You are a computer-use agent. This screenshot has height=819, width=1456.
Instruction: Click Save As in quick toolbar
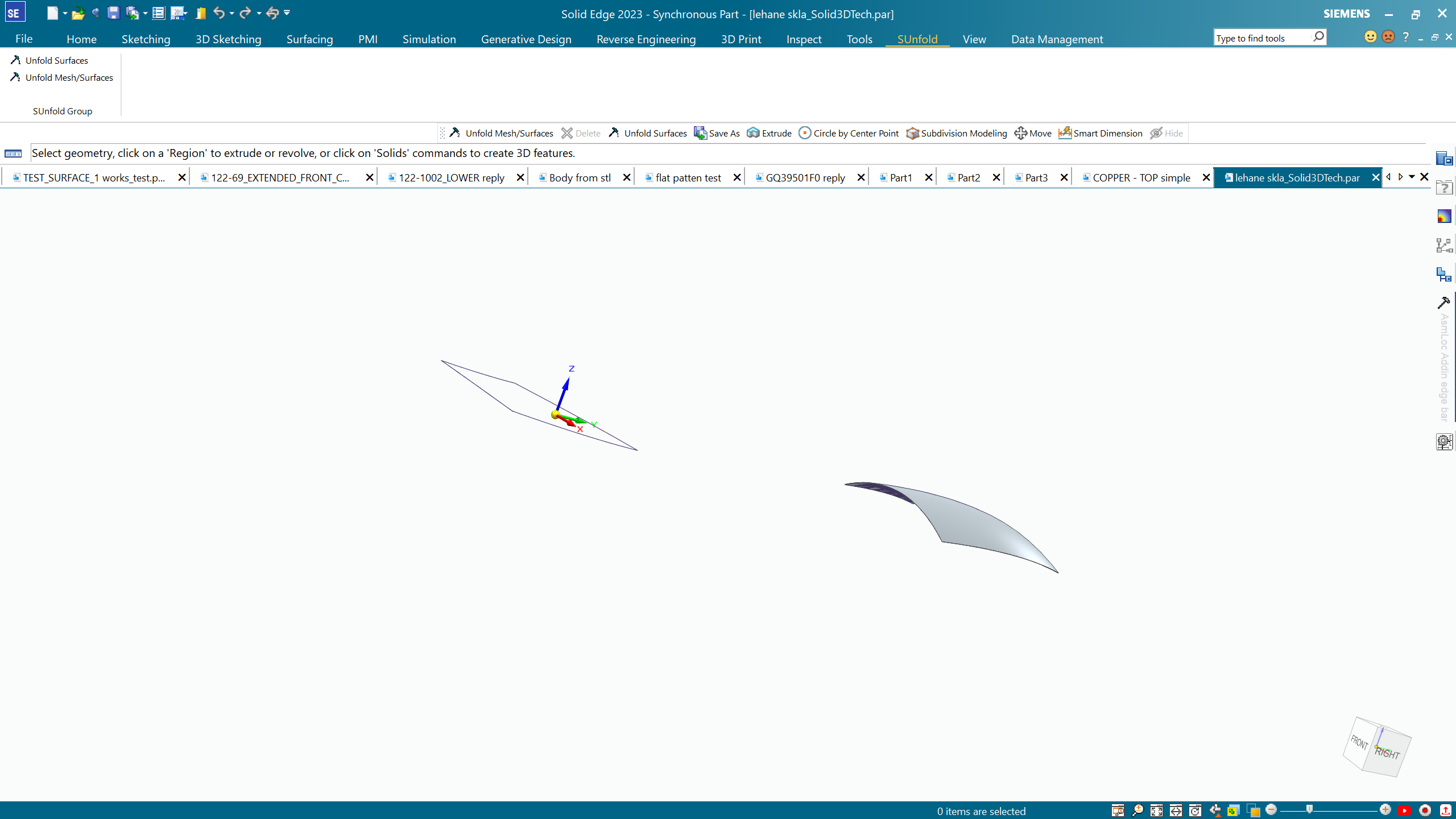(x=717, y=133)
